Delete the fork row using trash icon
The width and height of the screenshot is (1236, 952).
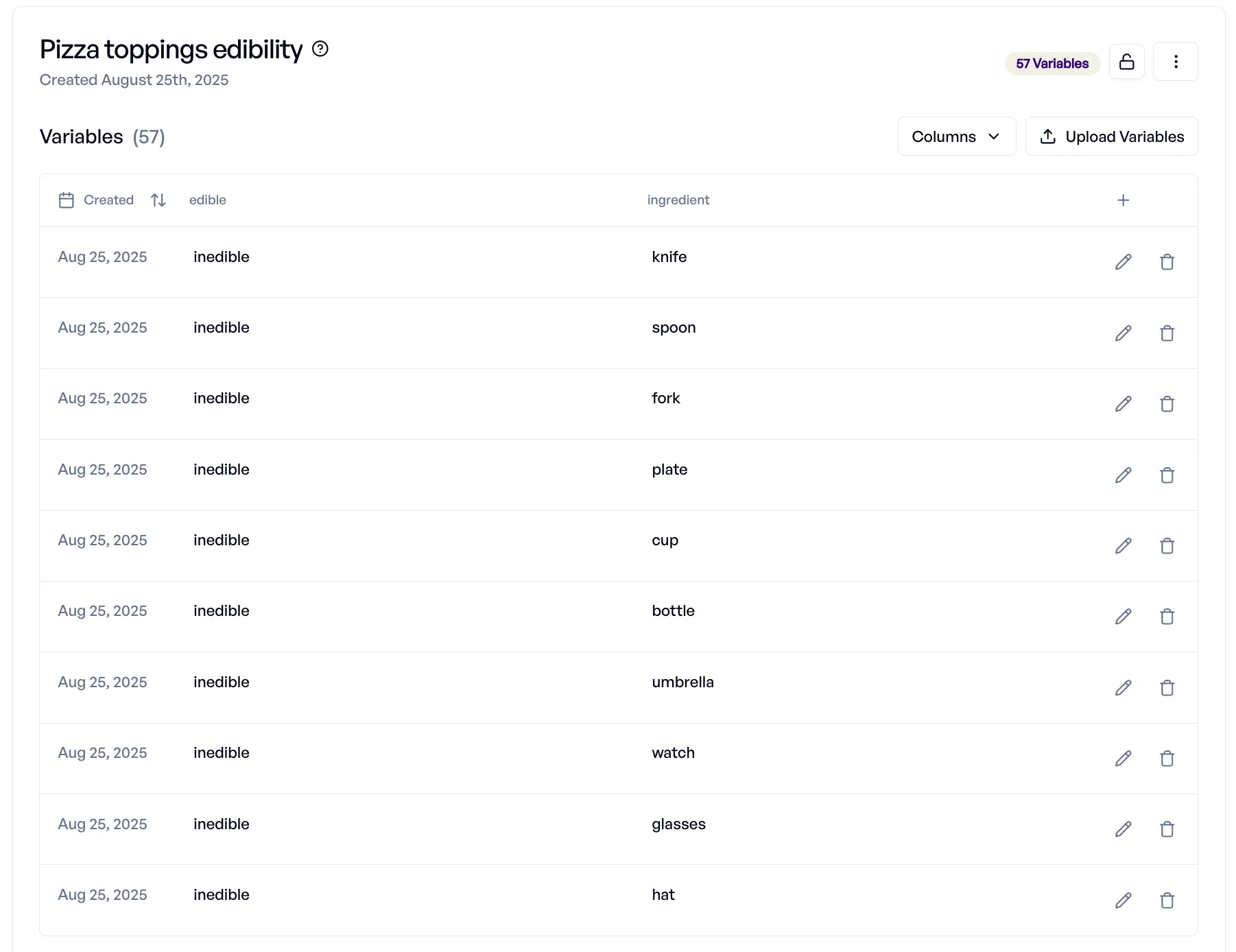point(1167,404)
